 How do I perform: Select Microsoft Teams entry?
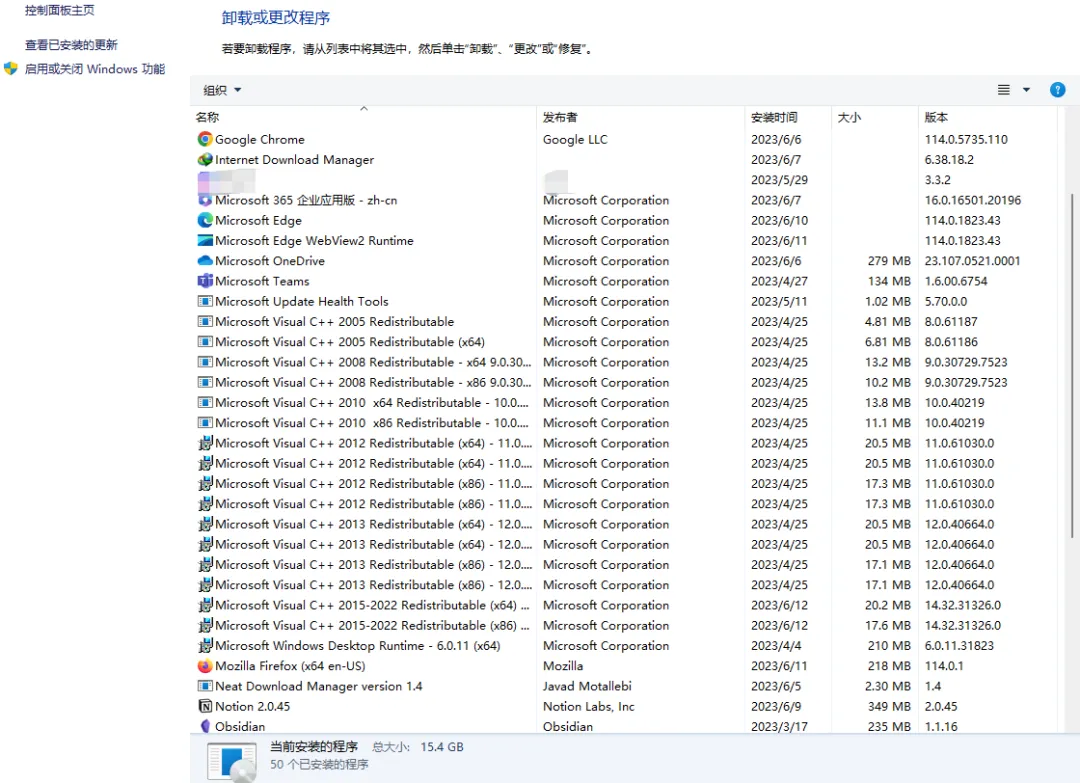pyautogui.click(x=262, y=281)
